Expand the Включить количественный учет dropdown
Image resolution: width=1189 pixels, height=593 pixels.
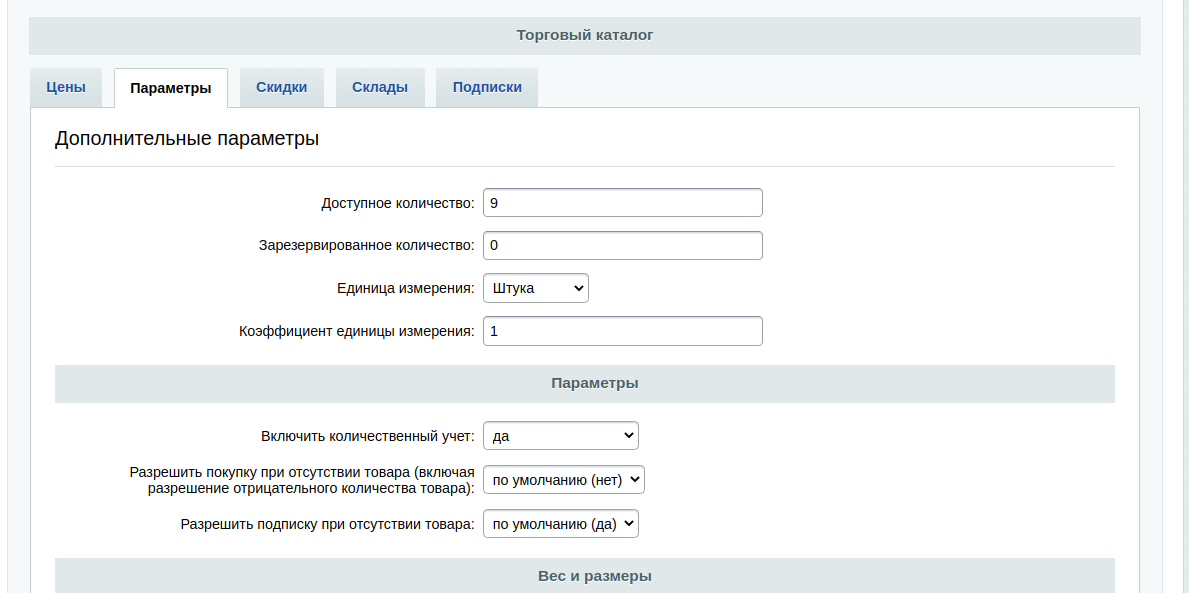[560, 436]
